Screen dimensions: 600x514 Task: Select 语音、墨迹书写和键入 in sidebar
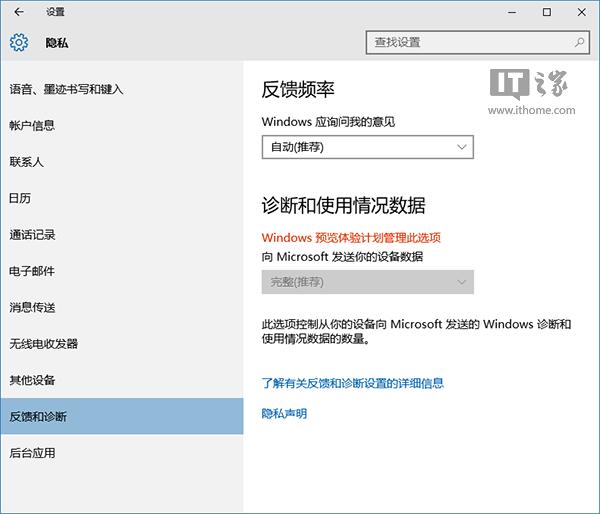point(66,89)
